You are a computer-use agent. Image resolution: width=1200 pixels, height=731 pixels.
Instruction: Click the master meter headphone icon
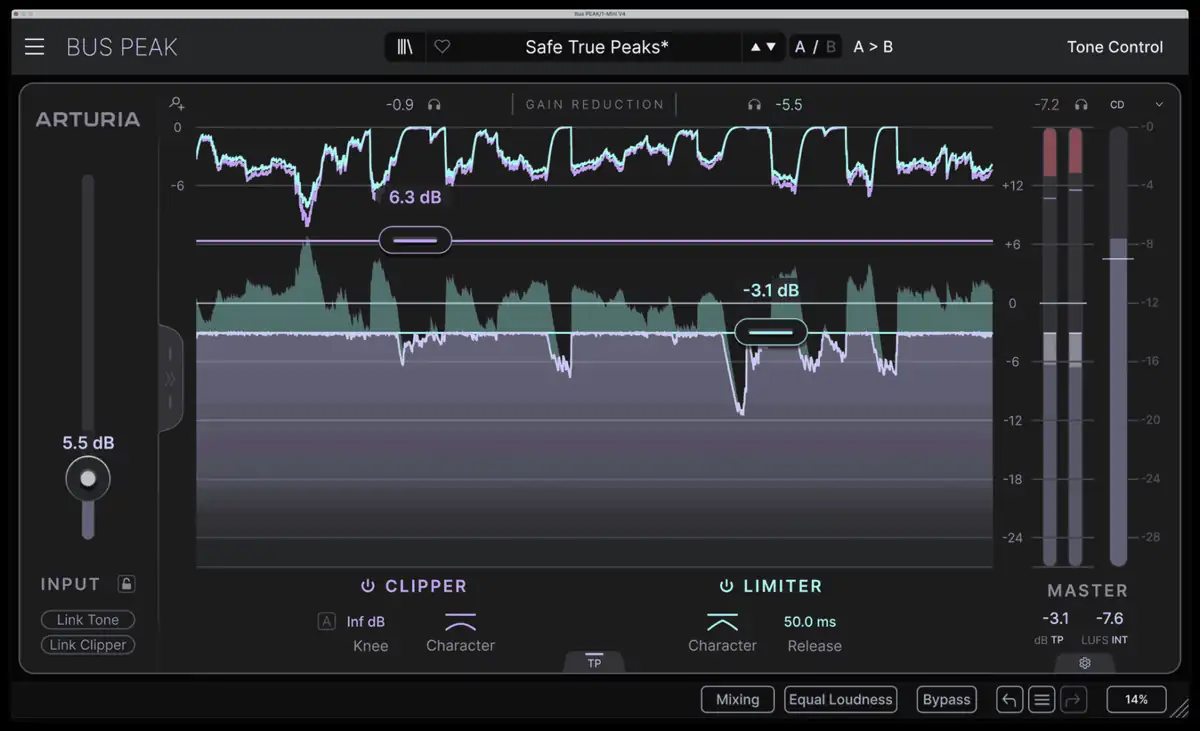coord(1081,105)
